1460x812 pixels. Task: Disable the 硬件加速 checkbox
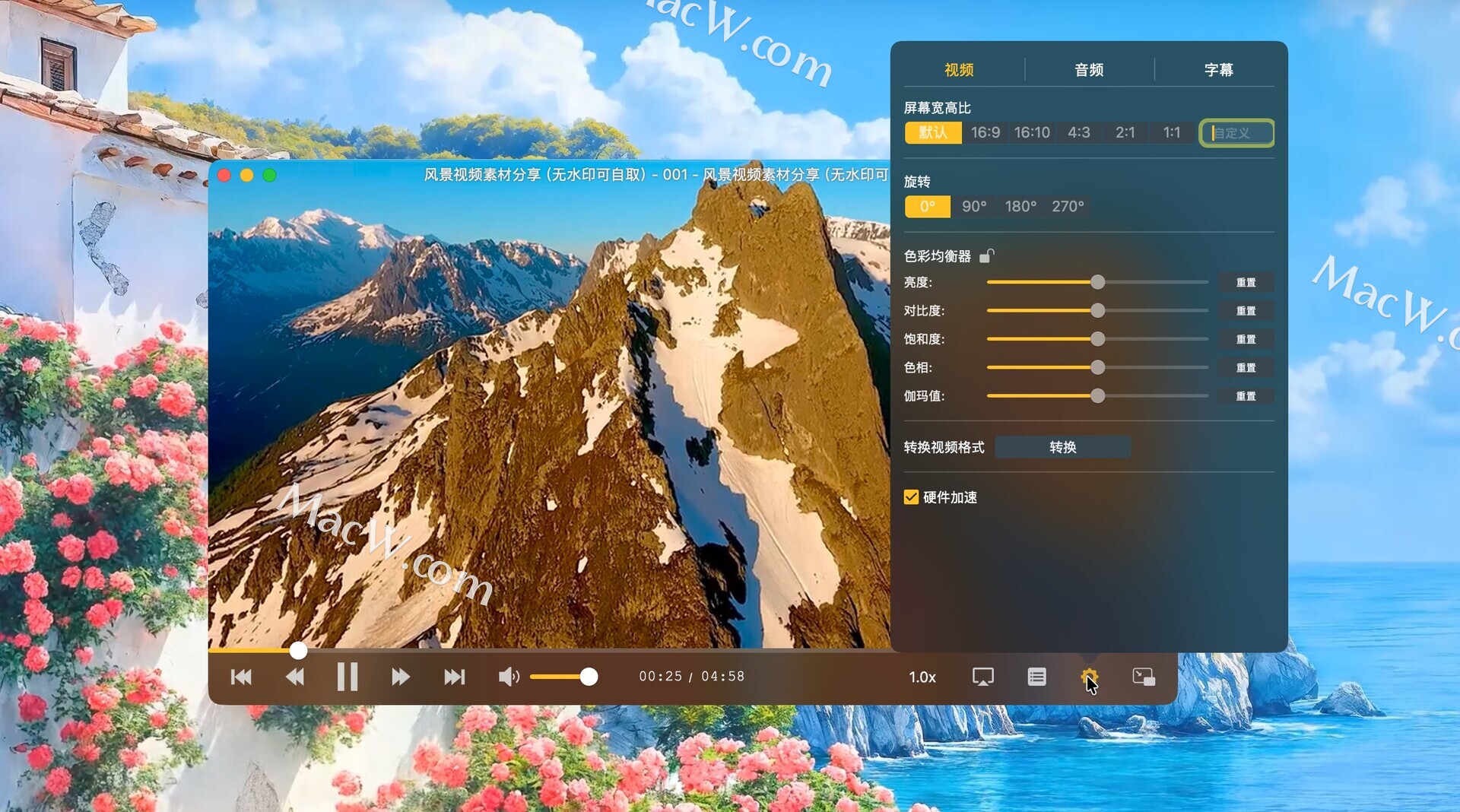pyautogui.click(x=911, y=497)
